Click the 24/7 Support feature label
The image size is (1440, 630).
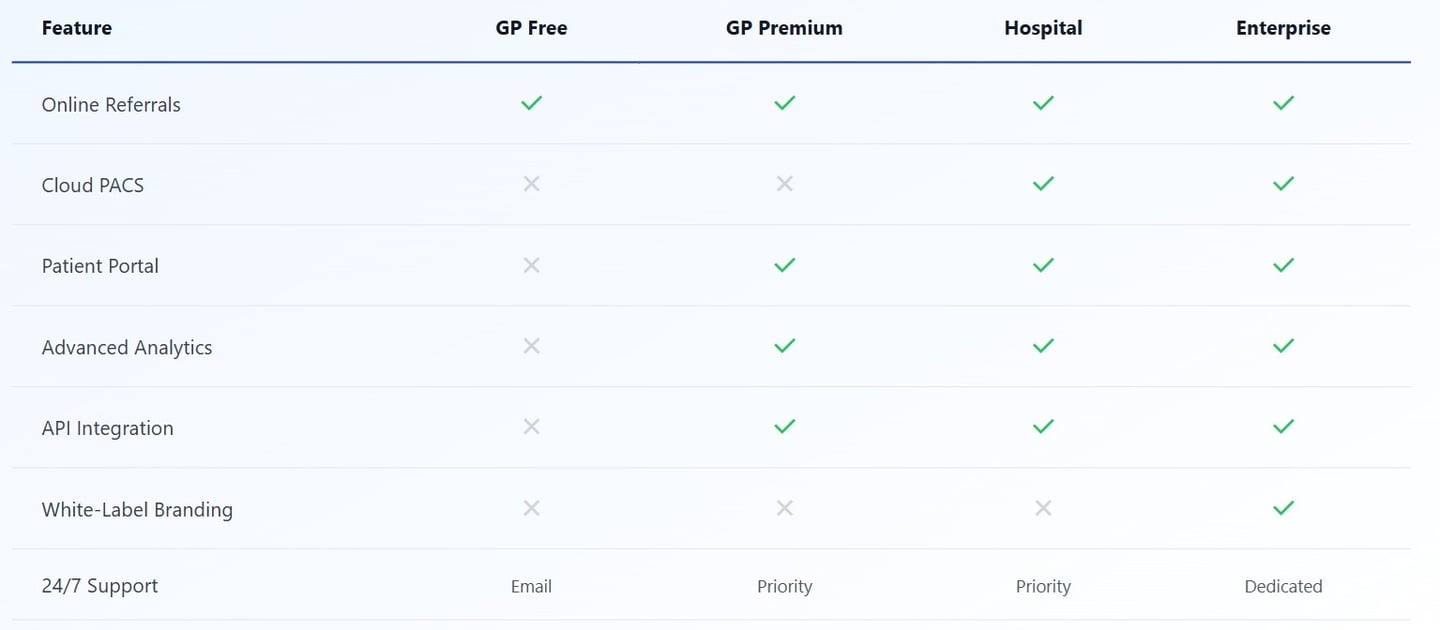tap(100, 586)
